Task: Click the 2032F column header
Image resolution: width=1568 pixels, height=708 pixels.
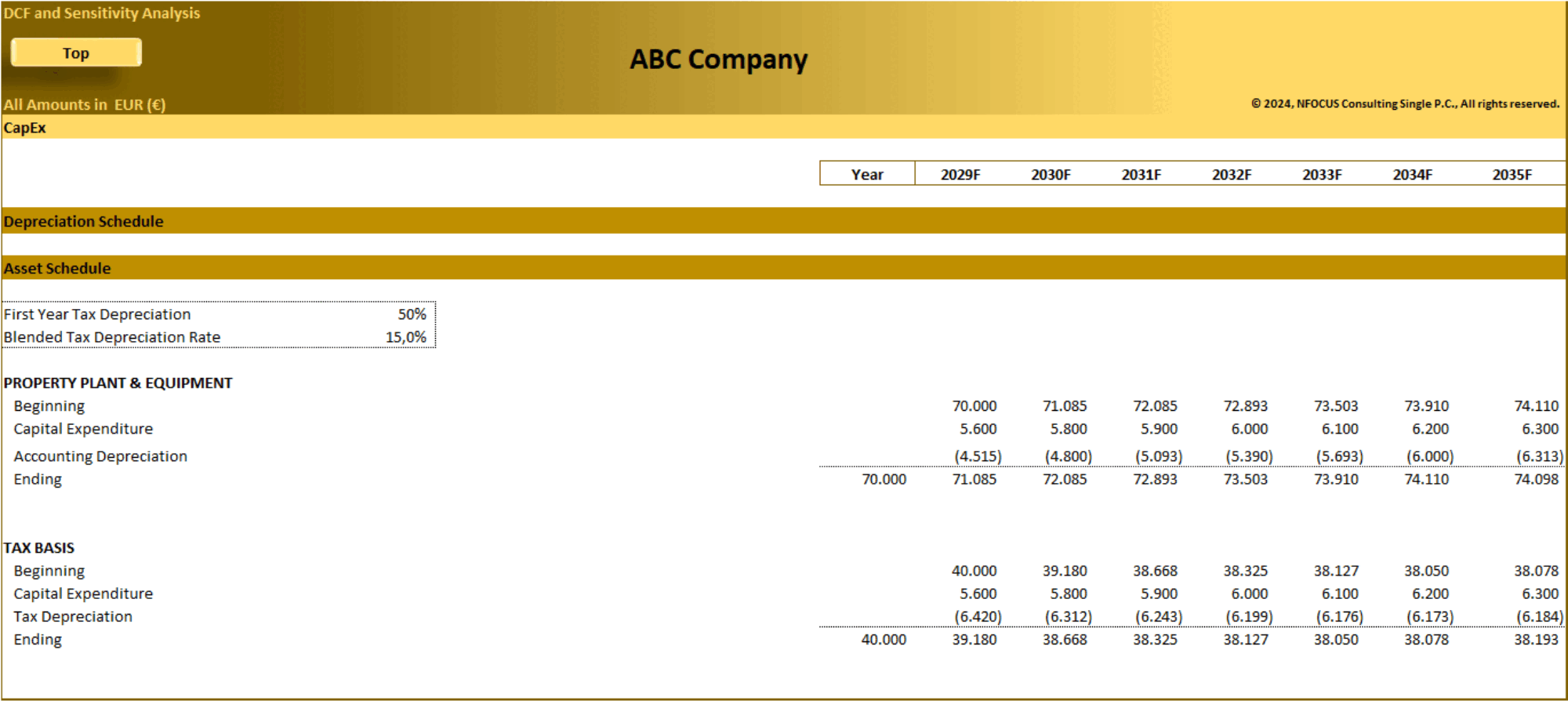Action: [x=1232, y=175]
